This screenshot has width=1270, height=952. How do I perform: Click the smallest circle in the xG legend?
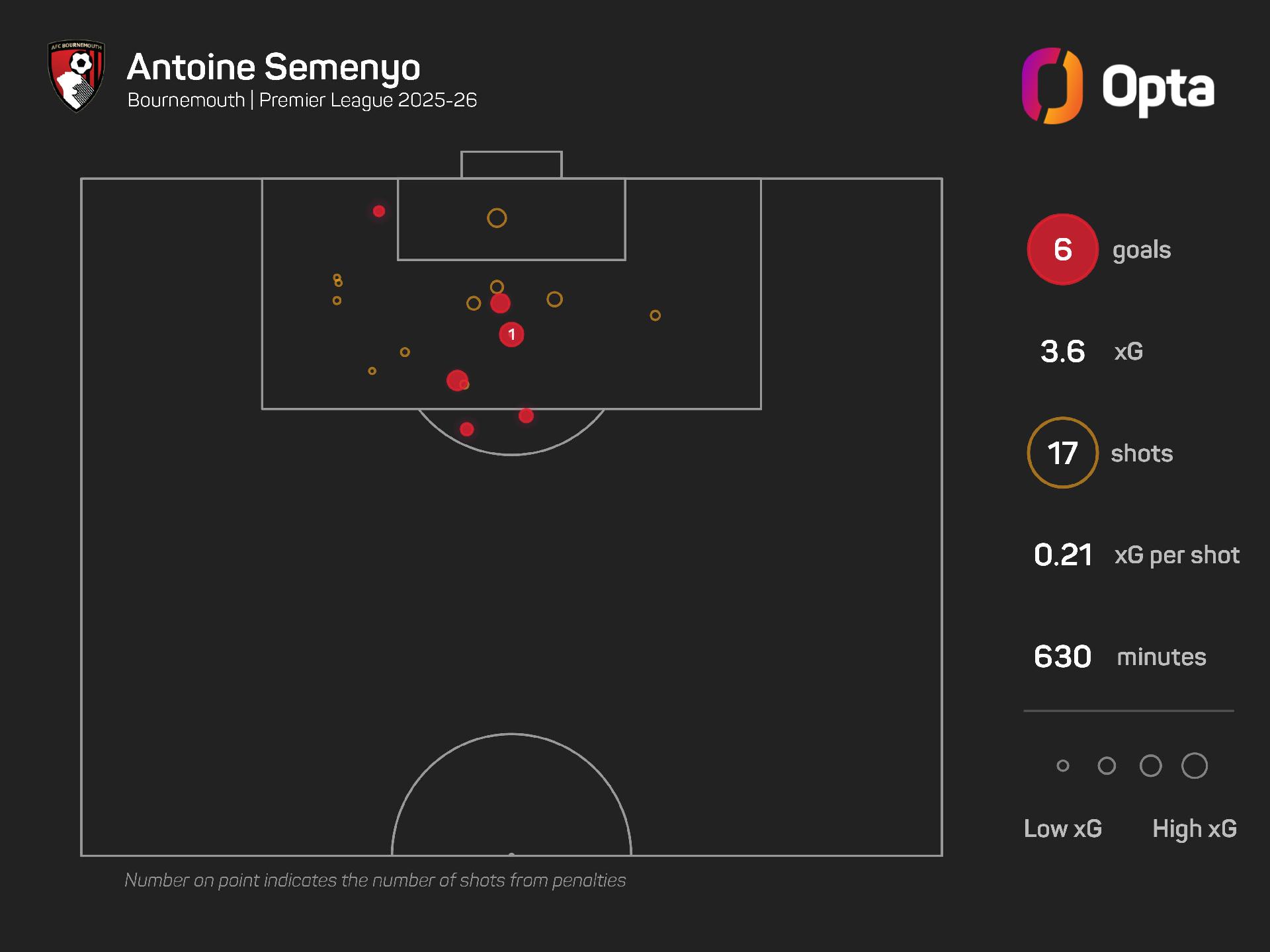click(1063, 766)
